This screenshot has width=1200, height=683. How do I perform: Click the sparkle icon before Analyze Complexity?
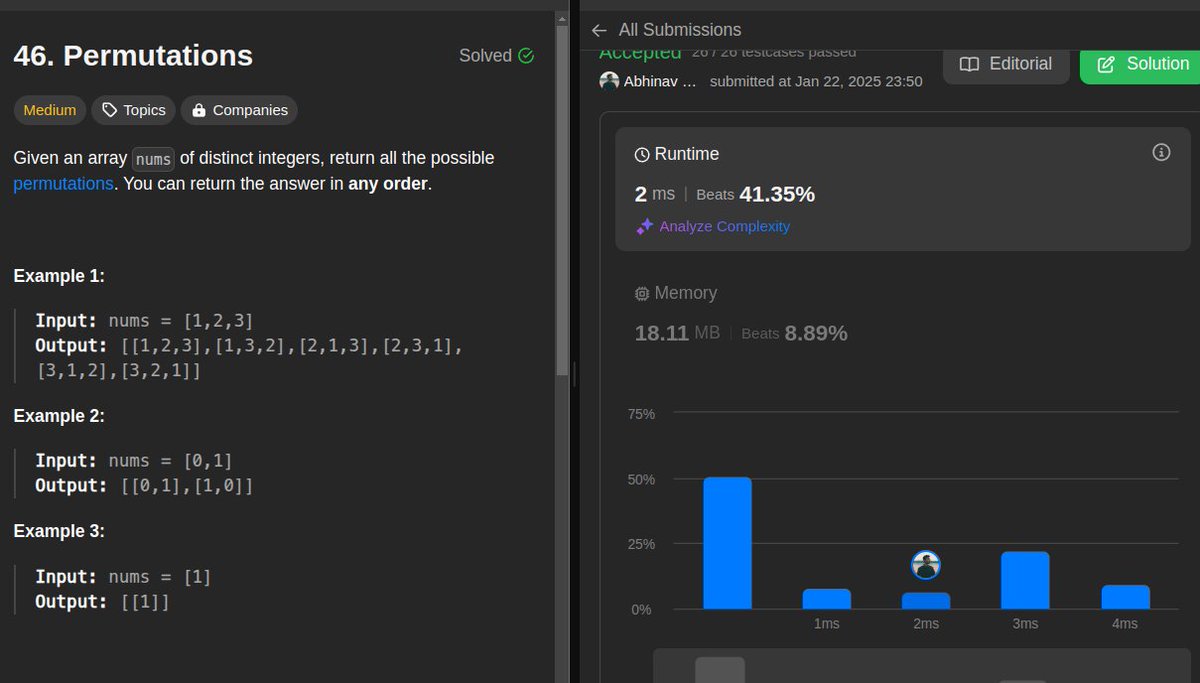point(643,226)
